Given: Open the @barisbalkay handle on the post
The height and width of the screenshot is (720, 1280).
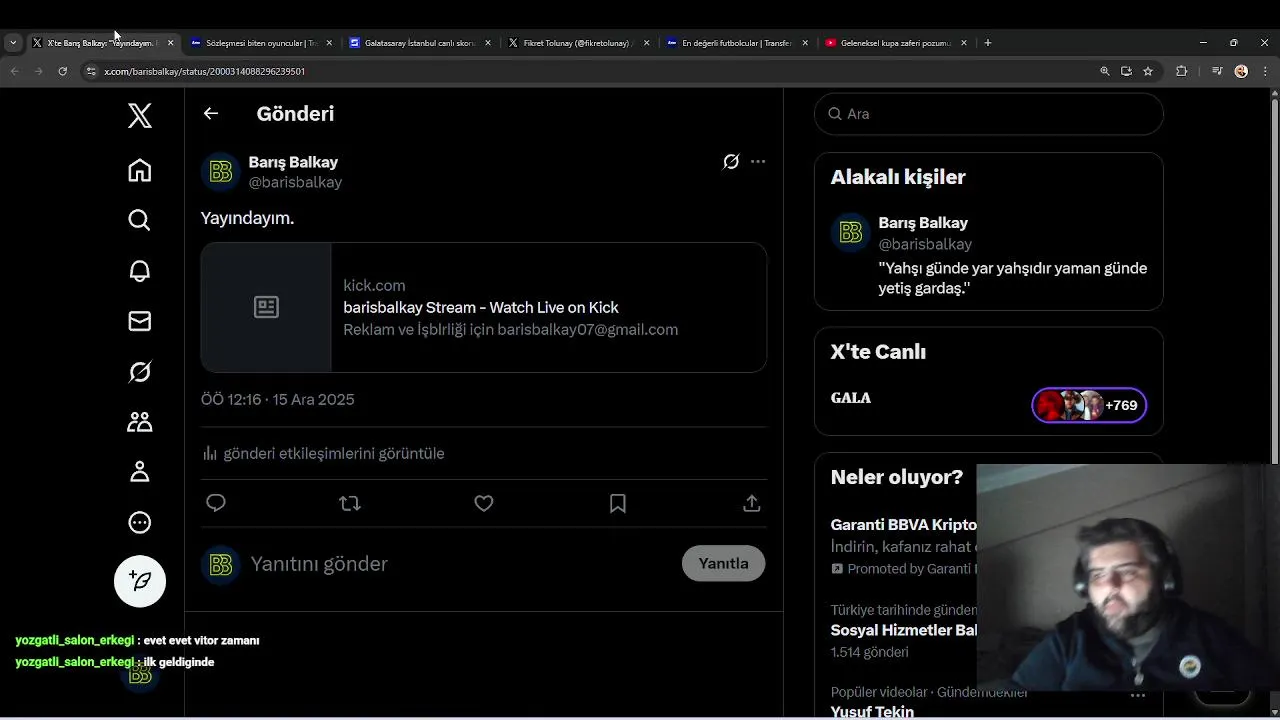Looking at the screenshot, I should pyautogui.click(x=295, y=182).
